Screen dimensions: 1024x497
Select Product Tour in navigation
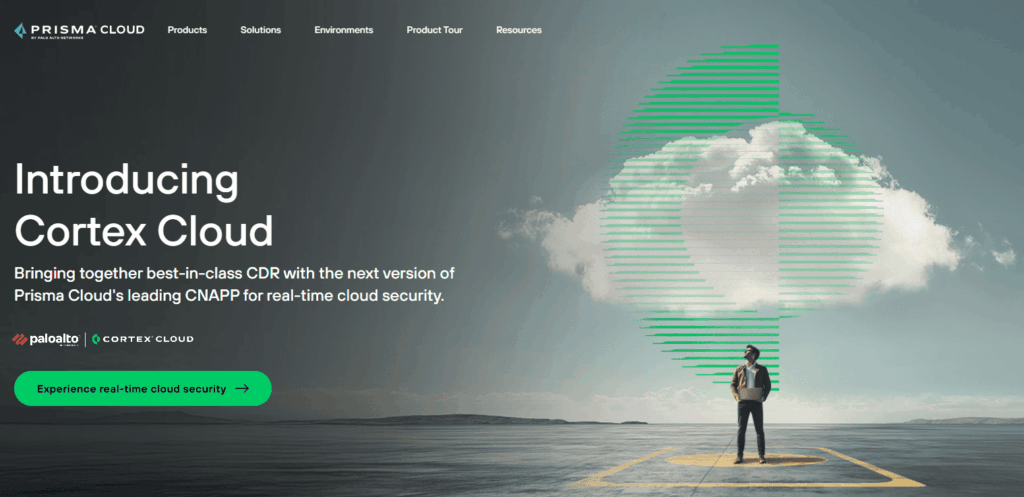[434, 30]
